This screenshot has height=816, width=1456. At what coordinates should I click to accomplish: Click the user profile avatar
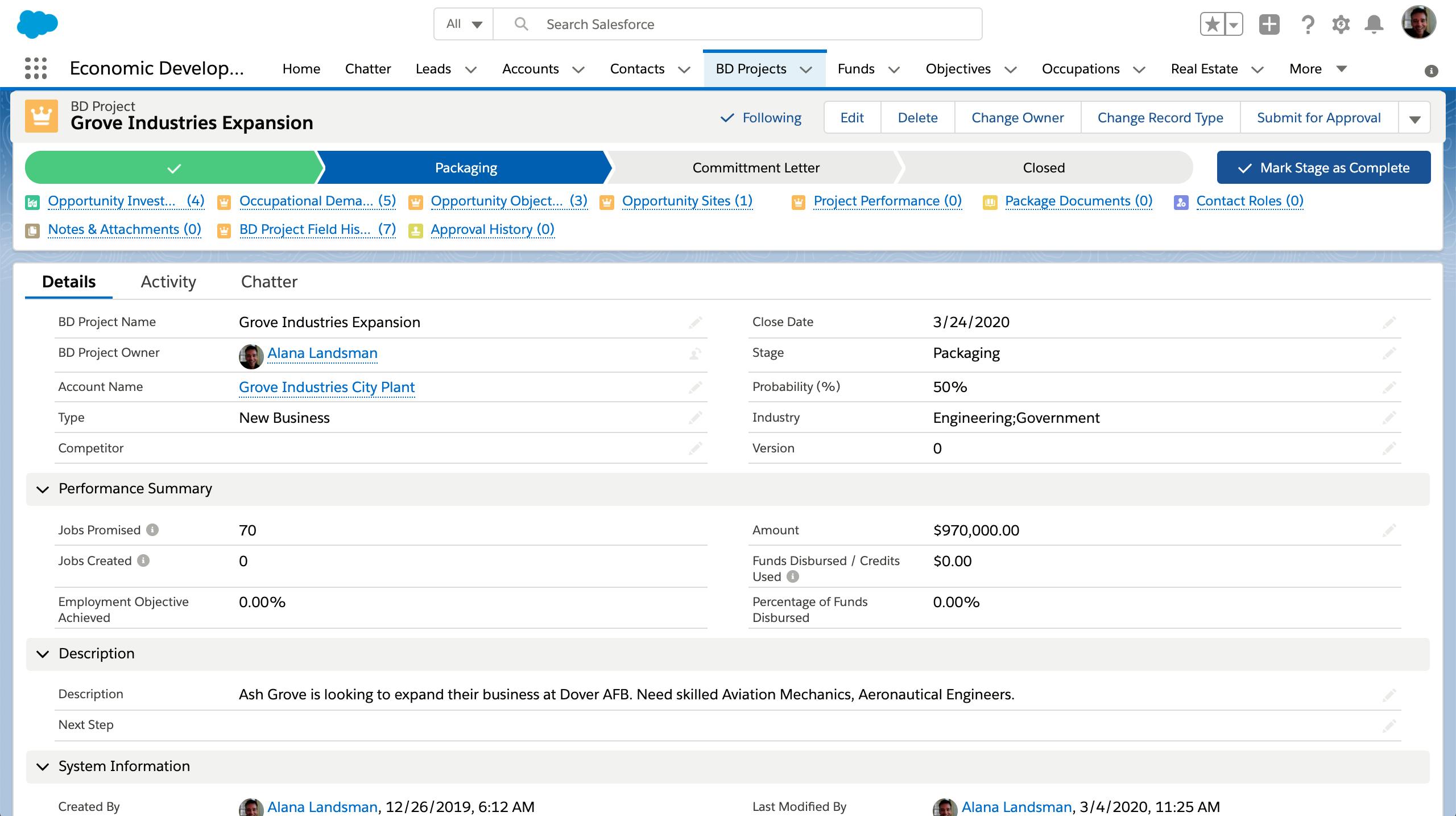click(x=1418, y=23)
